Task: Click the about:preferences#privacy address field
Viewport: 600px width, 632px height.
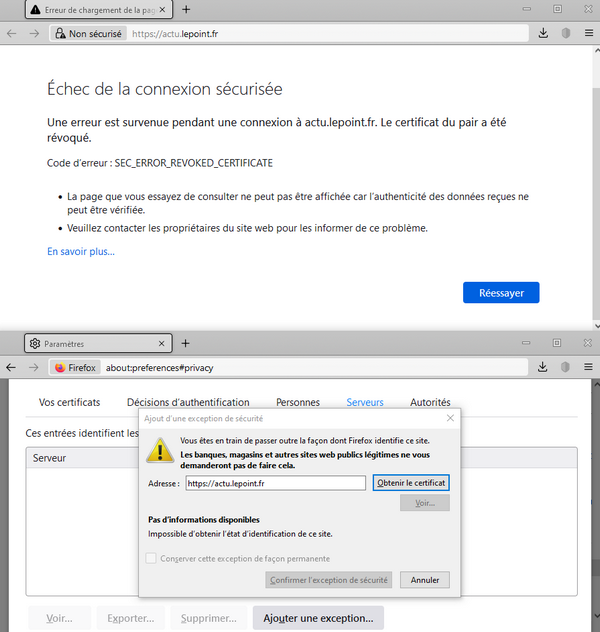Action: 314,367
